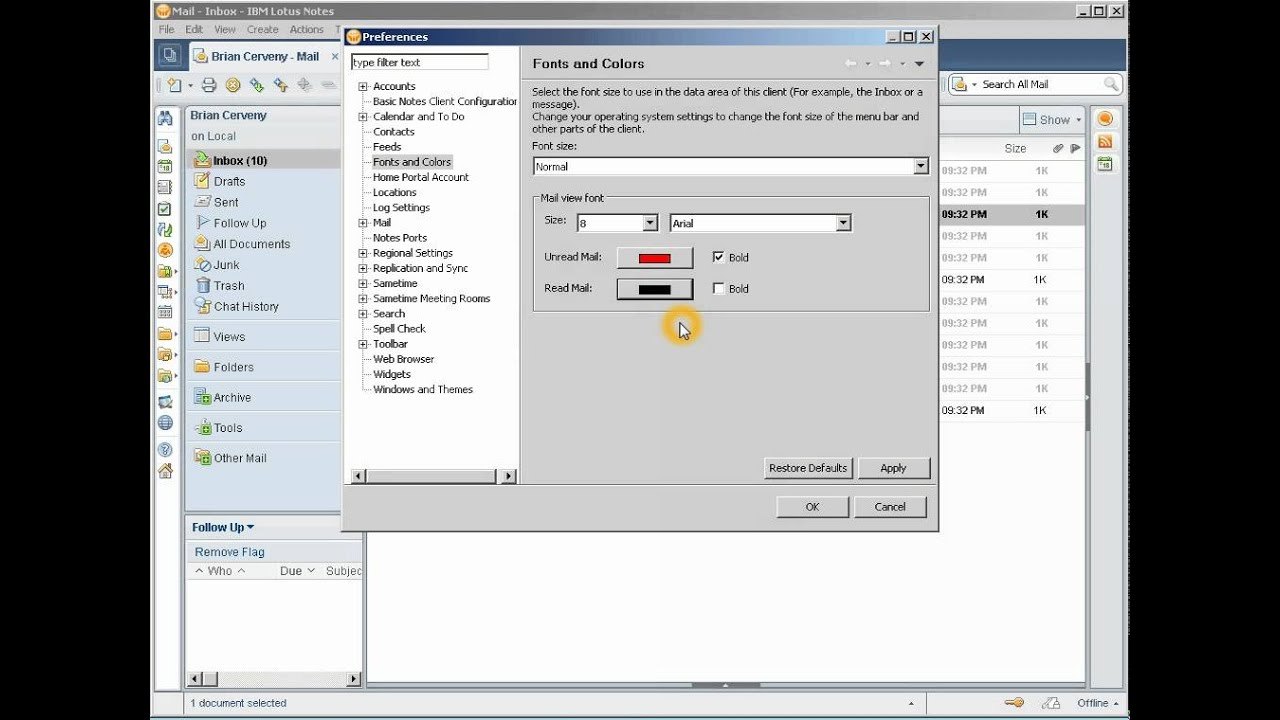The image size is (1280, 720).
Task: Click the preferences tree horizontal scrollbar
Action: coord(432,477)
